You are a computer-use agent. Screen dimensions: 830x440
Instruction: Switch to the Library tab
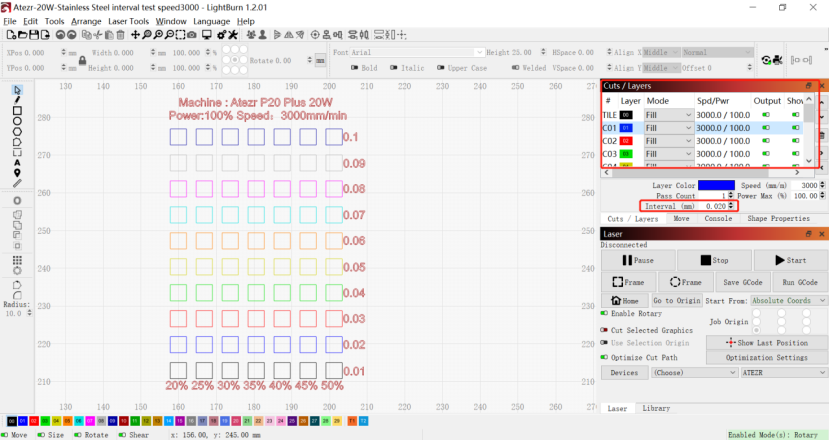coord(656,408)
